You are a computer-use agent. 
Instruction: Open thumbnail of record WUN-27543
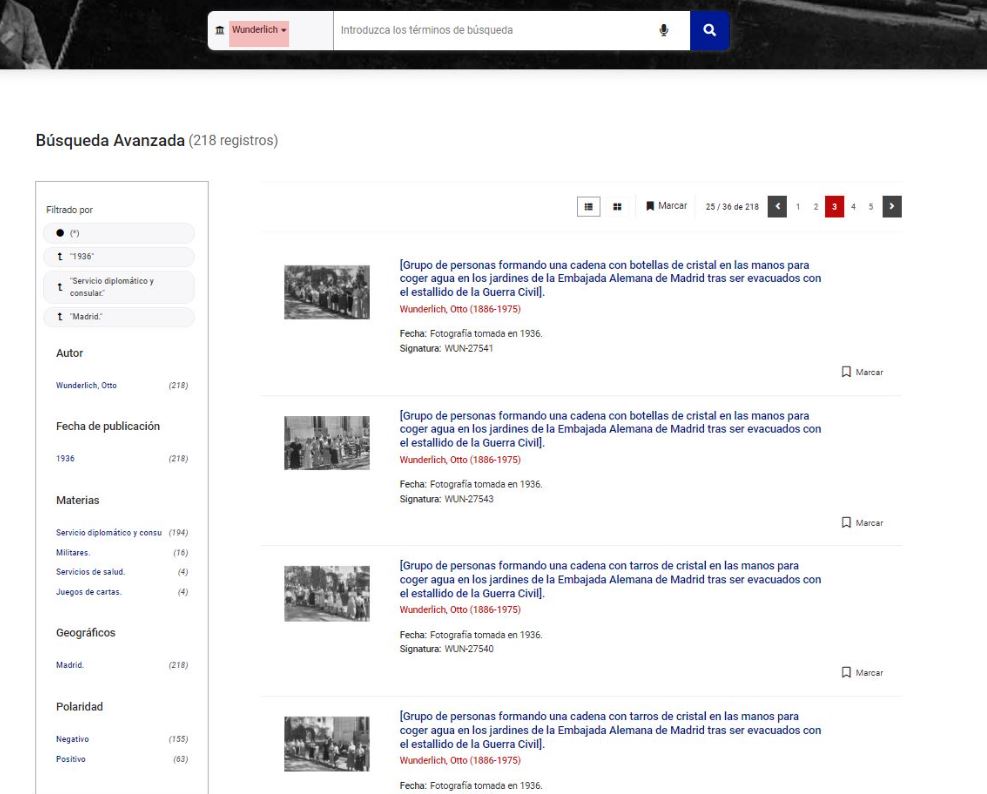click(327, 443)
